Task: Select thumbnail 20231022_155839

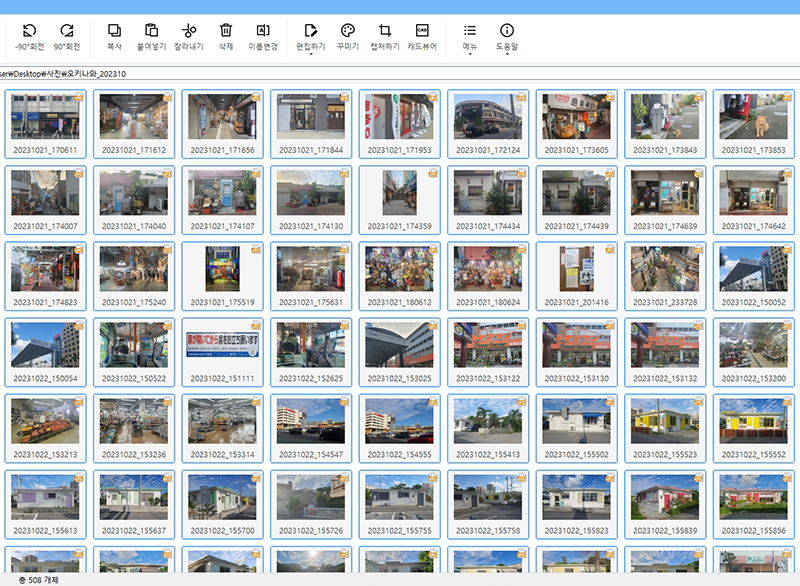Action: coord(665,504)
